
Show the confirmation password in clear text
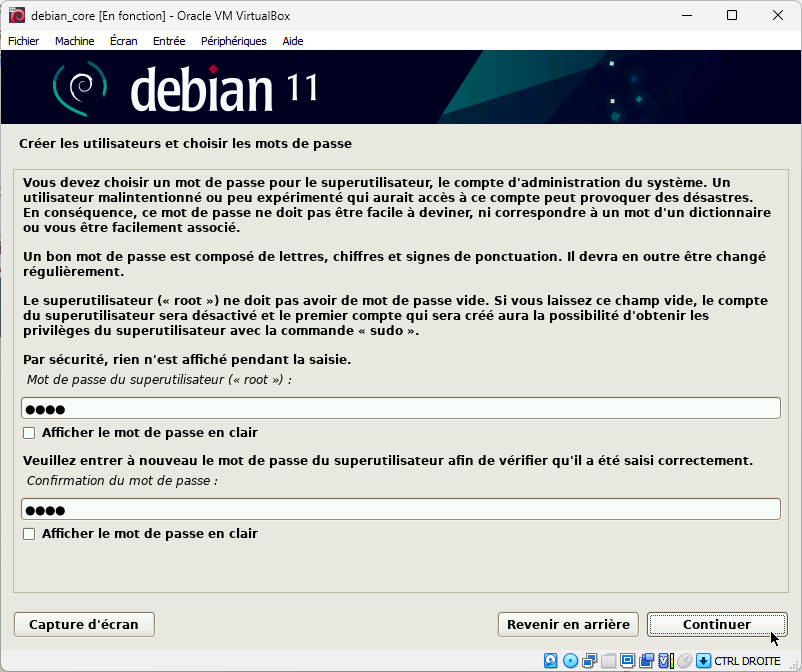point(29,534)
